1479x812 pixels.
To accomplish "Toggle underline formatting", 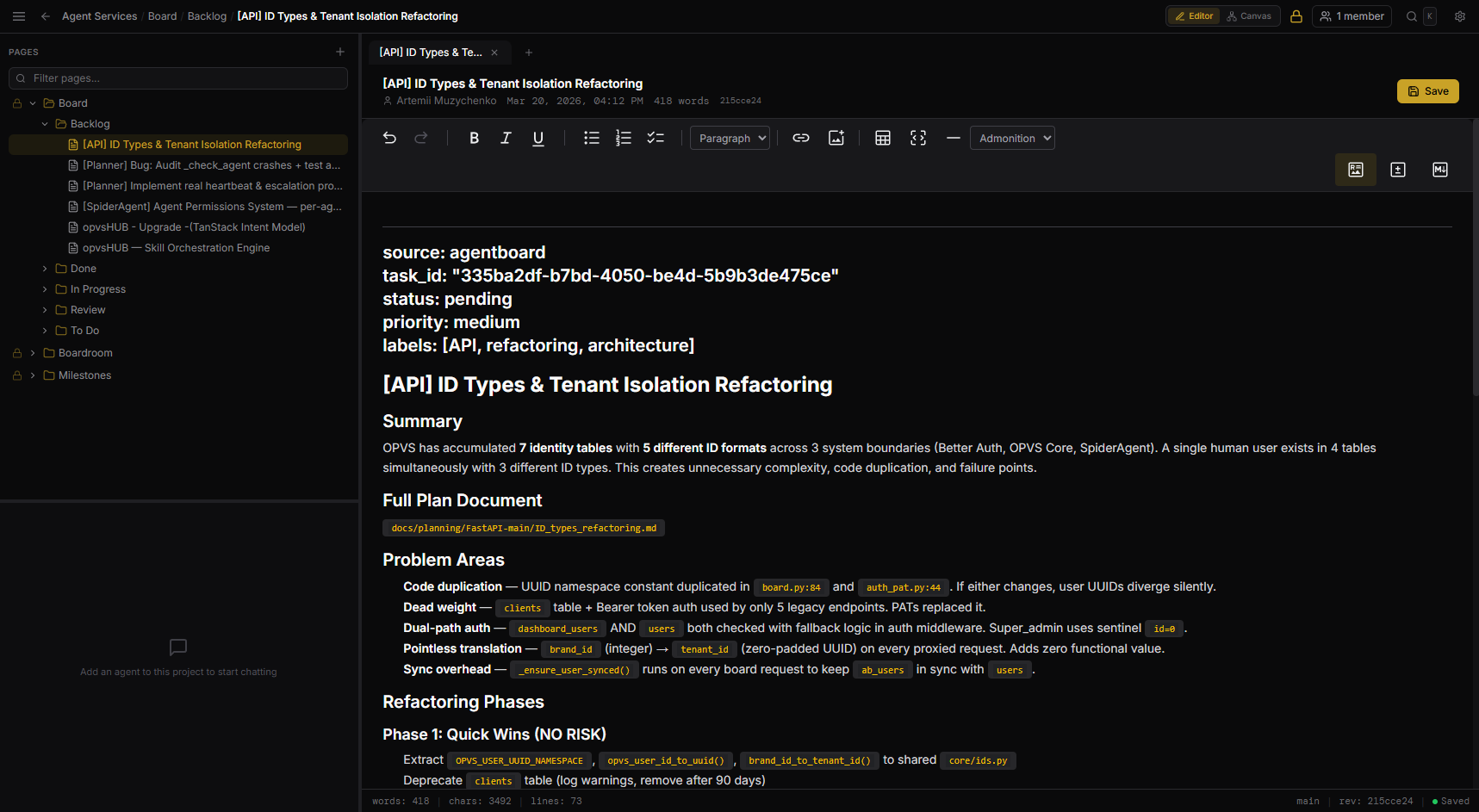I will pyautogui.click(x=538, y=138).
